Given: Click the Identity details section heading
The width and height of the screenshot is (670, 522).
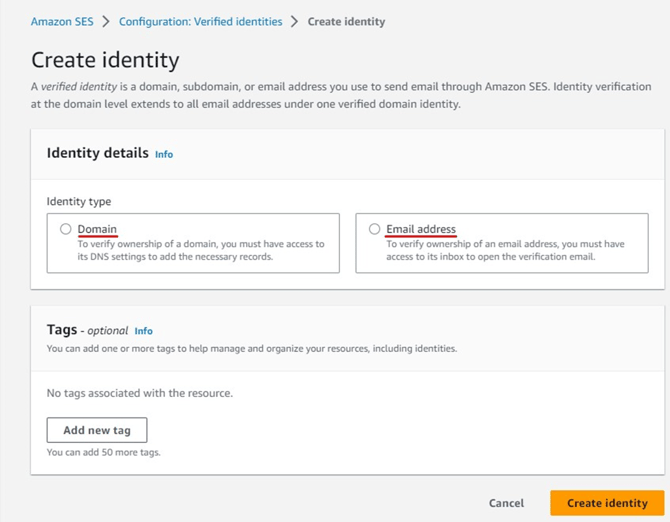Looking at the screenshot, I should pyautogui.click(x=97, y=153).
